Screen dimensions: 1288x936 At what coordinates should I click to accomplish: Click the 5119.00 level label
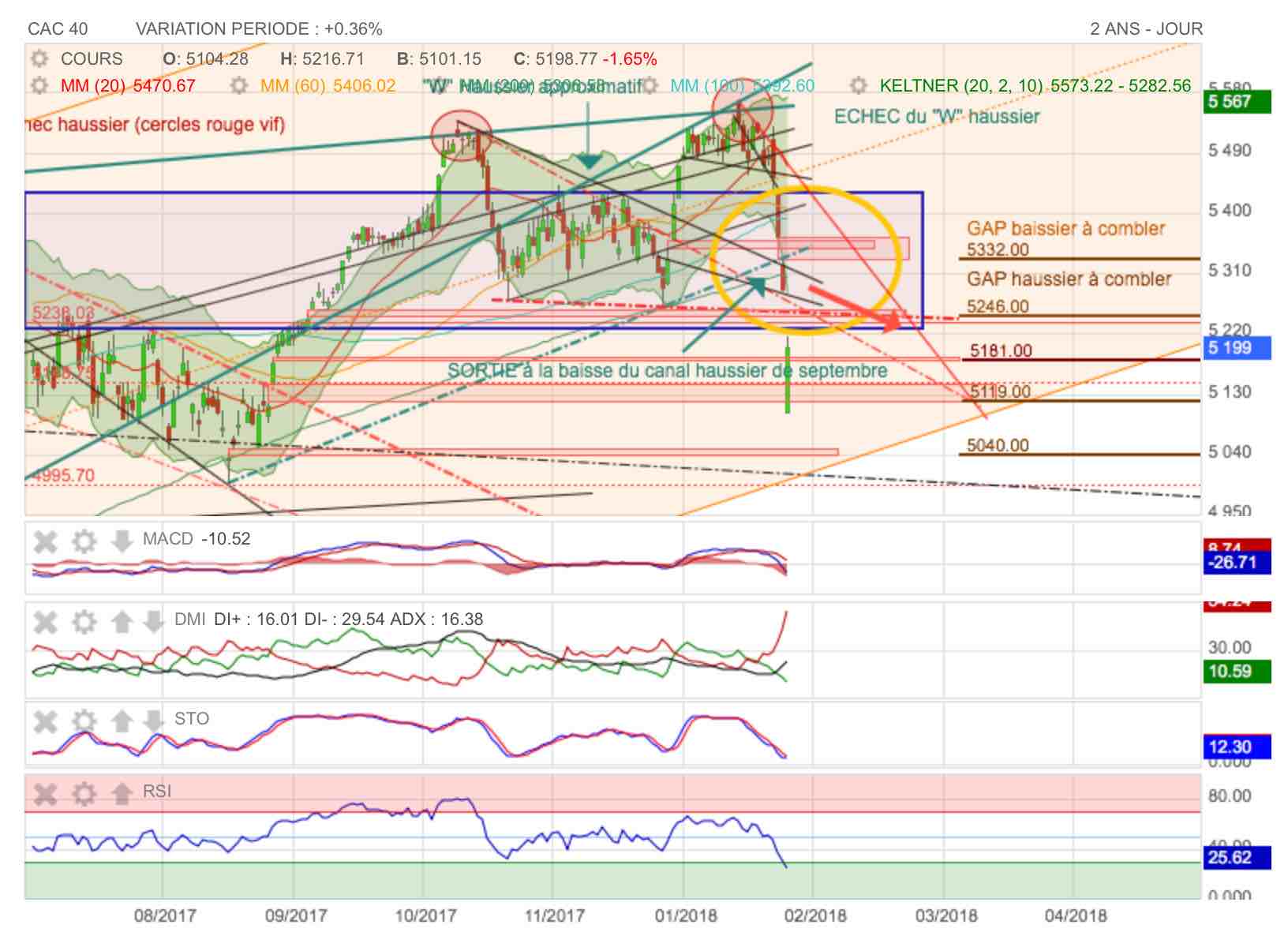pos(1001,392)
